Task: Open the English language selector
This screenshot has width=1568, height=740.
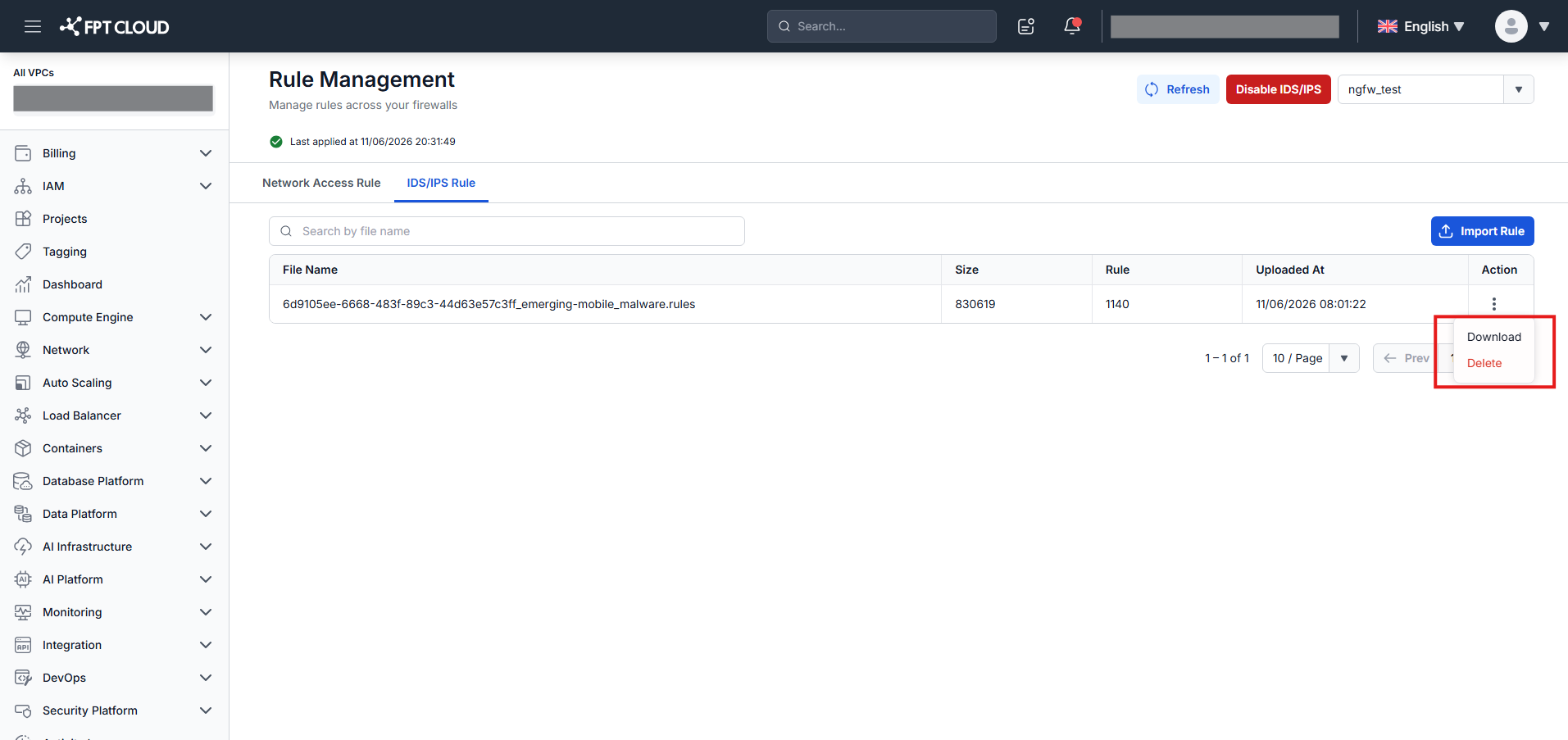Action: point(1420,26)
